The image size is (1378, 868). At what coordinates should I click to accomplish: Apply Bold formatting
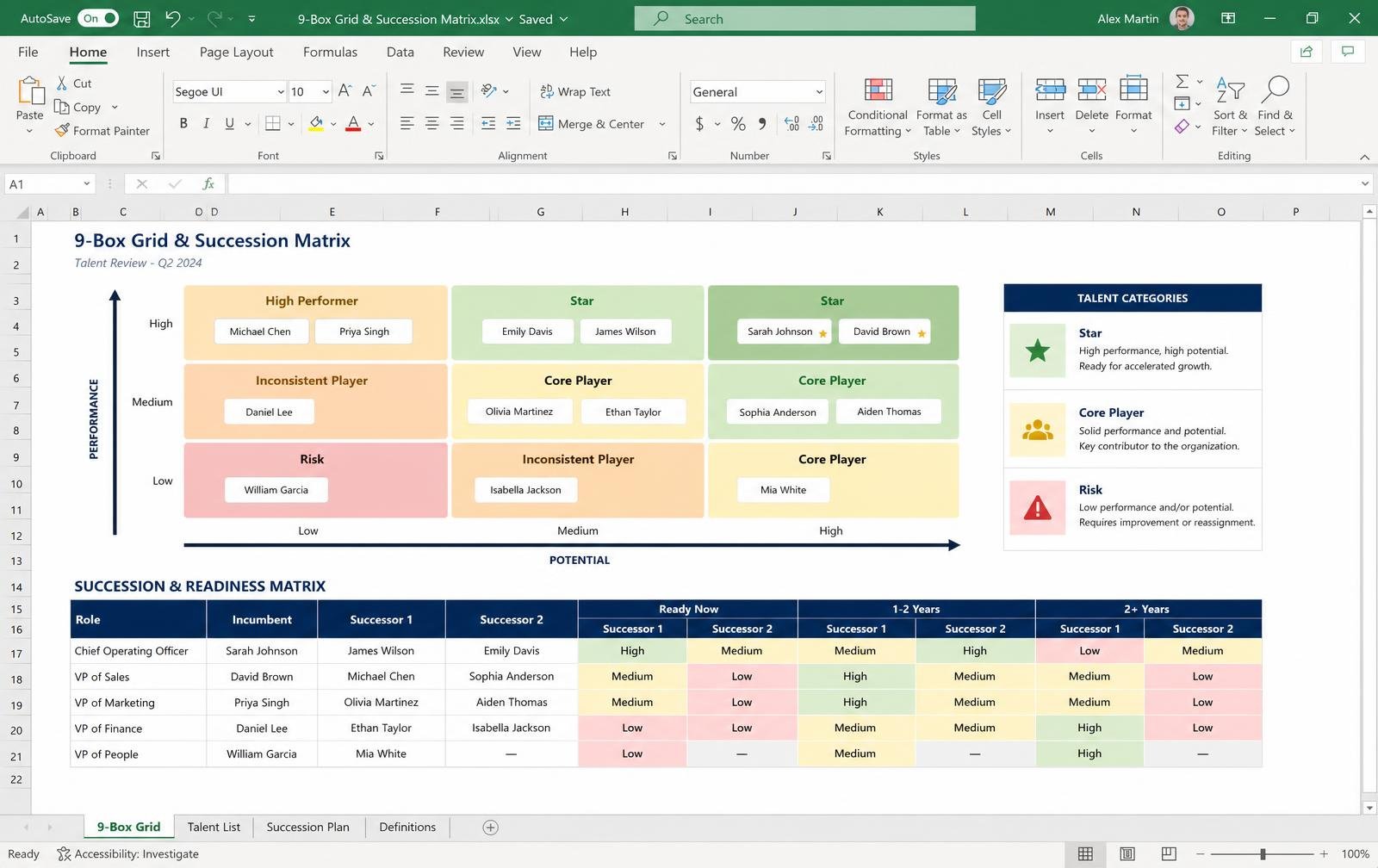[x=183, y=123]
